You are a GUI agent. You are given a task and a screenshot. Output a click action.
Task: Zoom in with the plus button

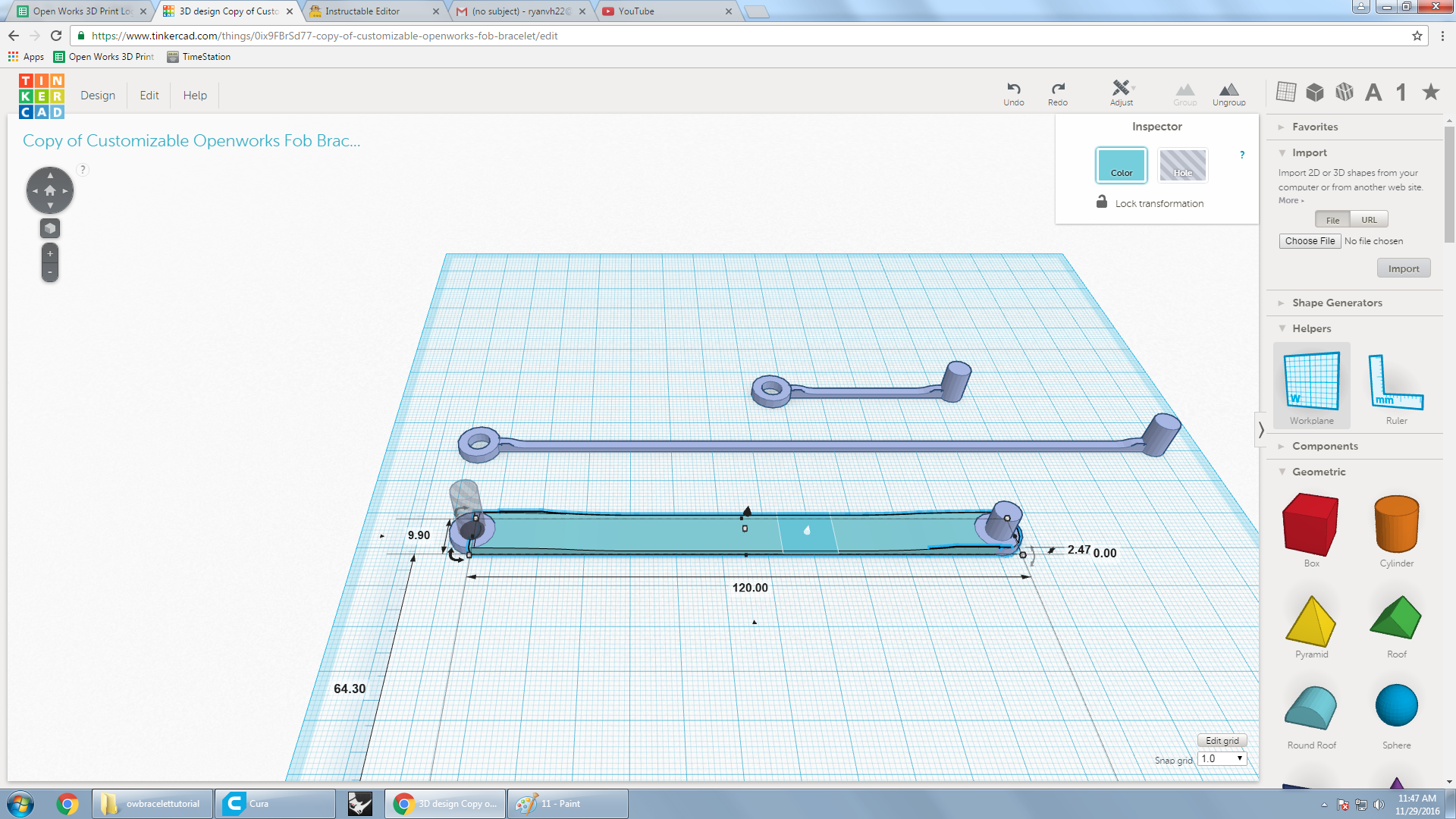pos(50,253)
